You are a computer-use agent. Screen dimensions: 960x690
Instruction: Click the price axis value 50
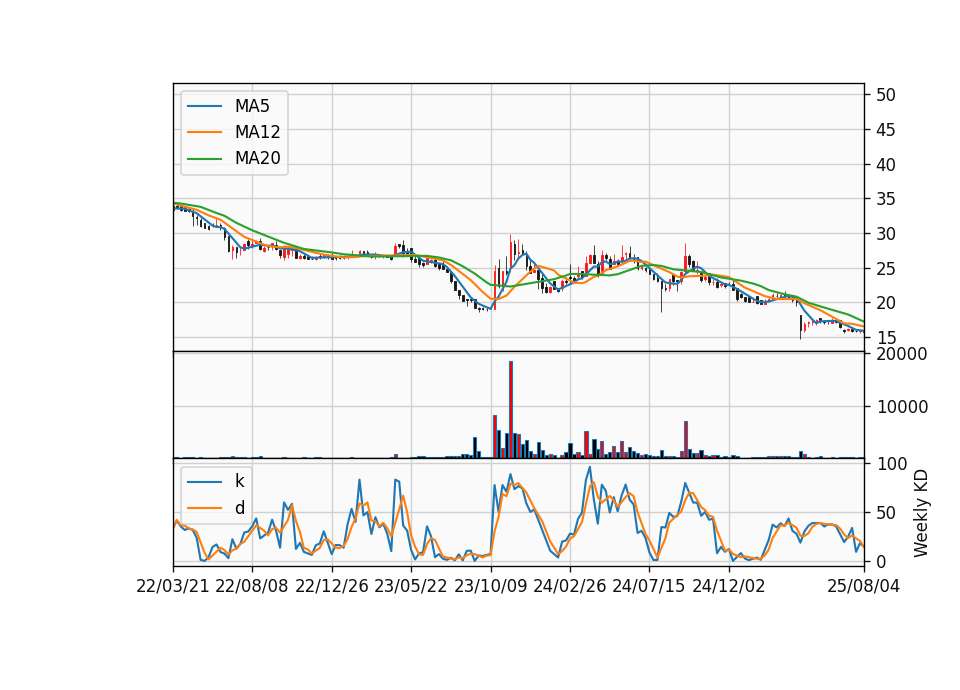click(885, 95)
